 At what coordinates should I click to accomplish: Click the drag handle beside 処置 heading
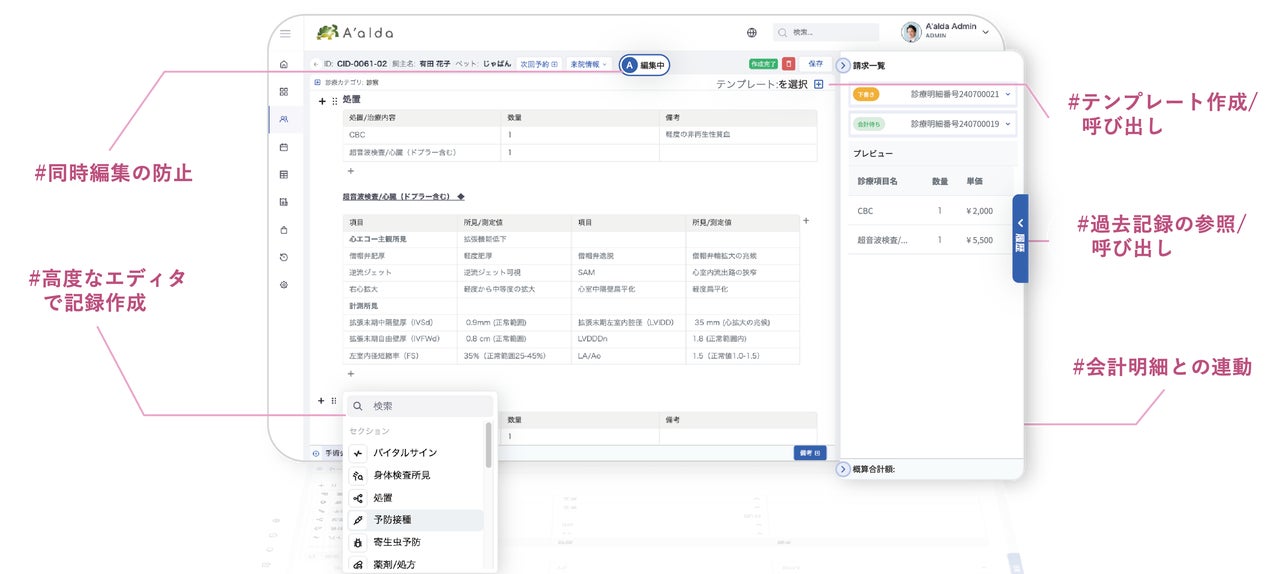click(x=333, y=101)
